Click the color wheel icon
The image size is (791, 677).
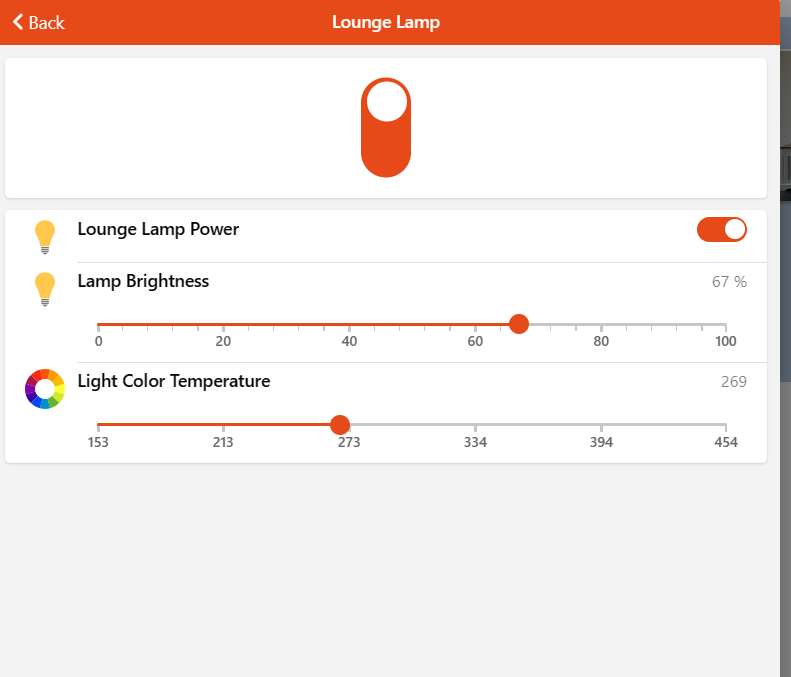click(45, 389)
